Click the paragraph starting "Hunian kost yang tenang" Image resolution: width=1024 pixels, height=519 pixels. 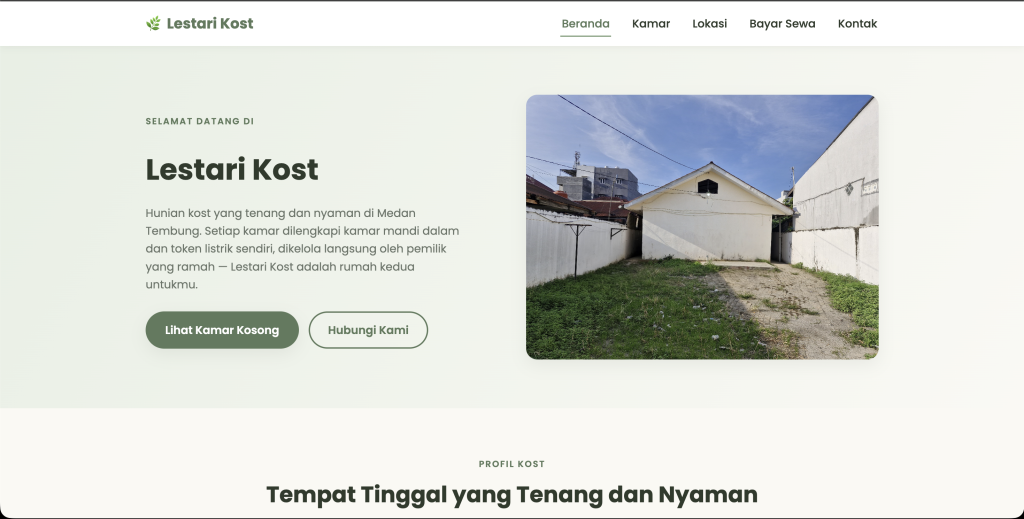302,249
